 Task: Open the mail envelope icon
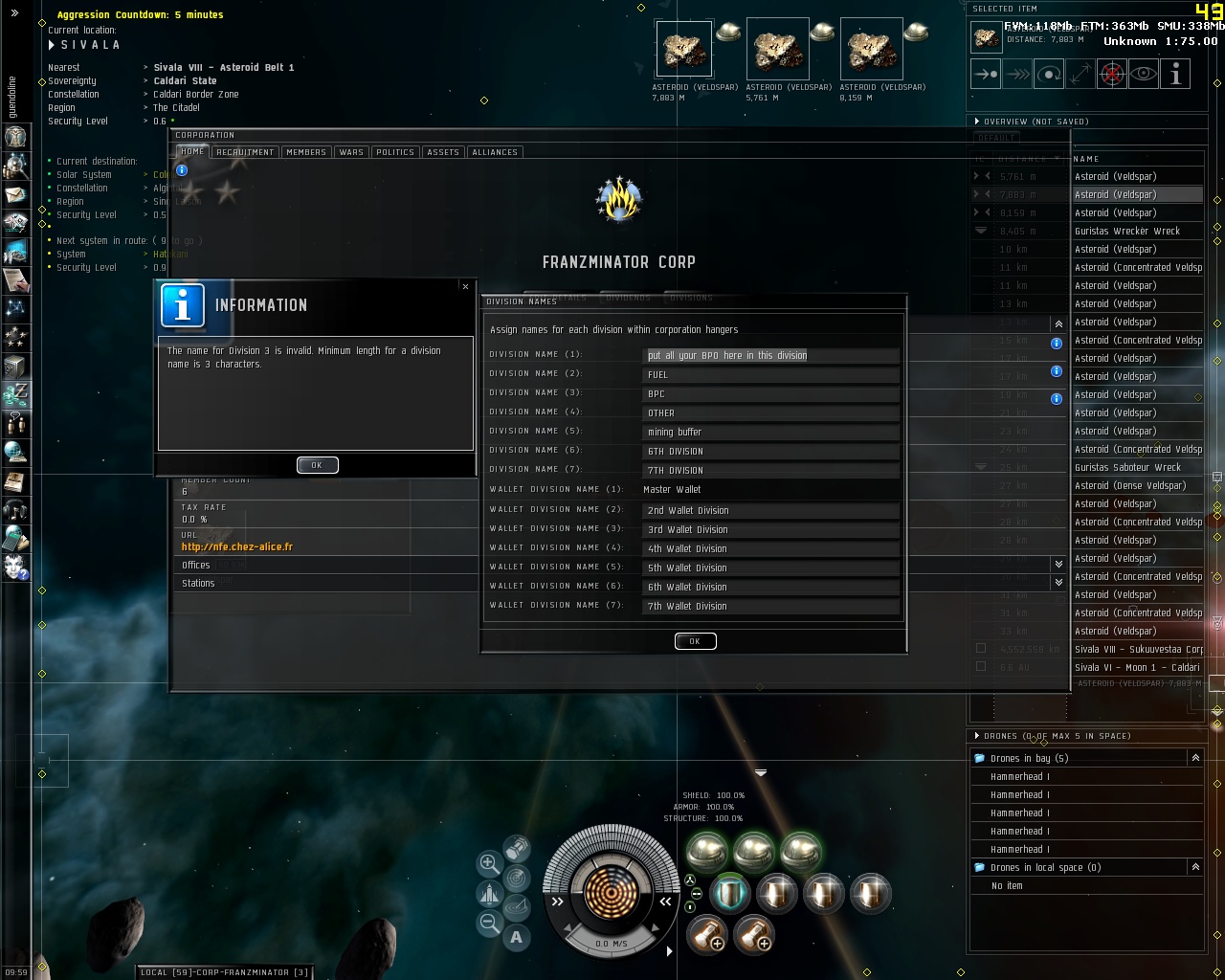15,195
